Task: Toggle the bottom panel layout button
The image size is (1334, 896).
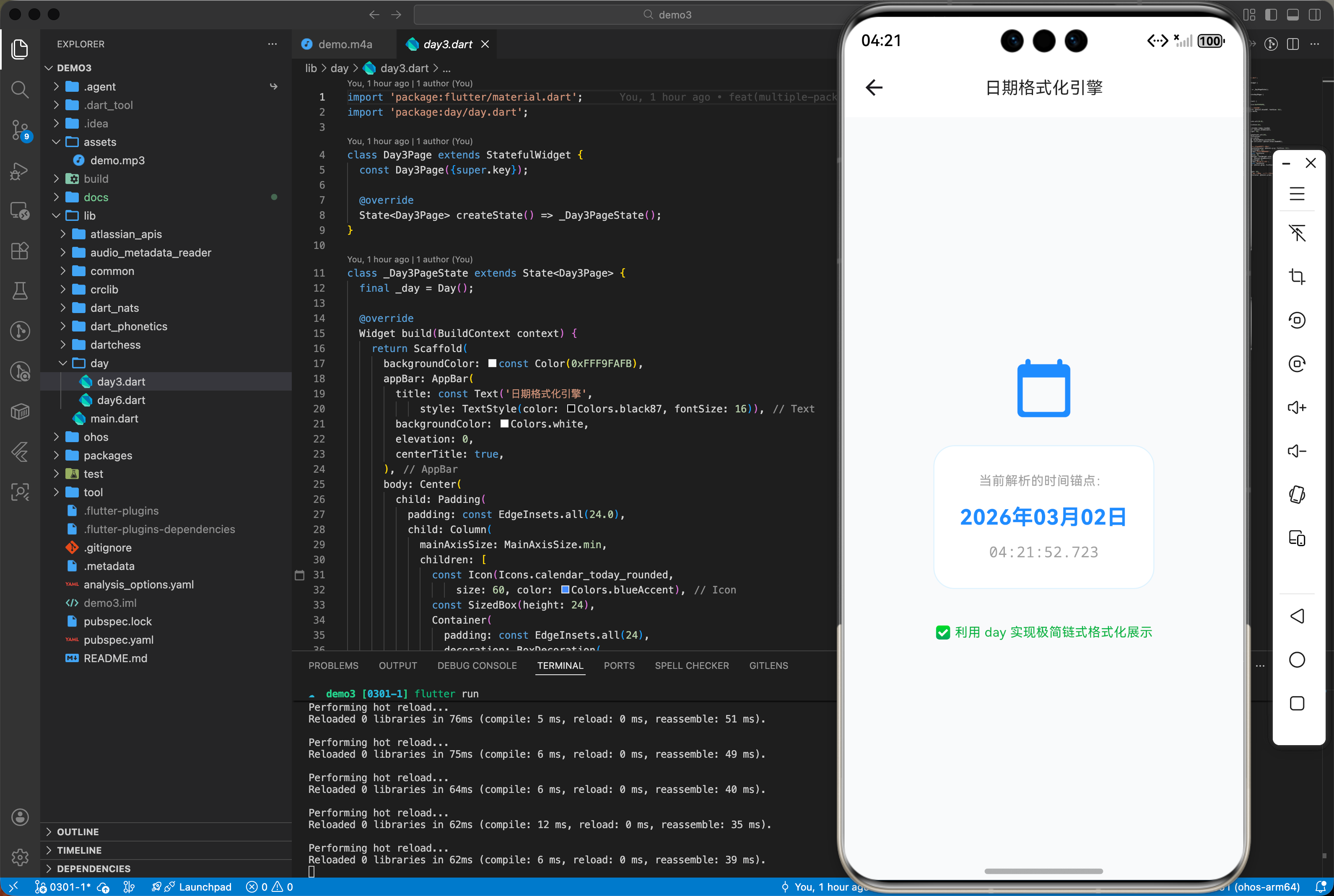Action: pyautogui.click(x=1292, y=15)
